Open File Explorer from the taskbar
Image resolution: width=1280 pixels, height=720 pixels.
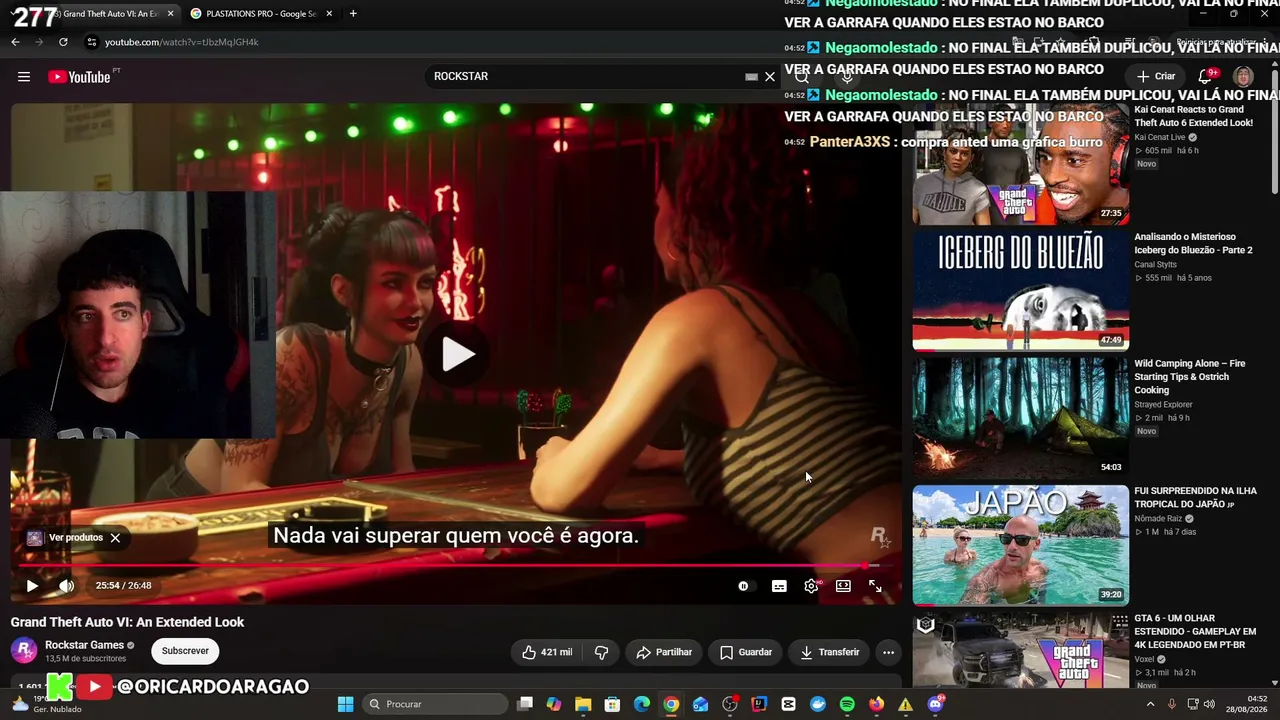pos(583,704)
